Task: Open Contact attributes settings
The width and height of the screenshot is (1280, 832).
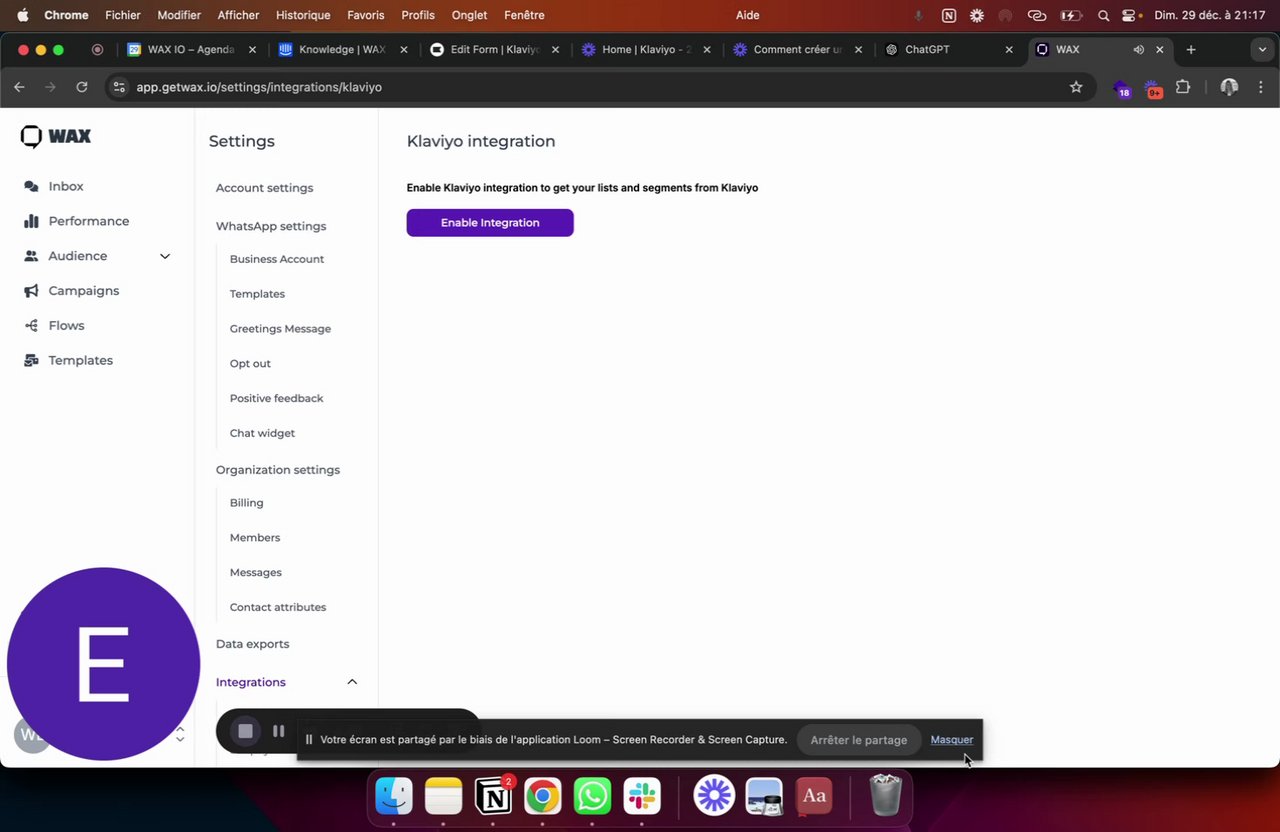Action: pyautogui.click(x=278, y=607)
